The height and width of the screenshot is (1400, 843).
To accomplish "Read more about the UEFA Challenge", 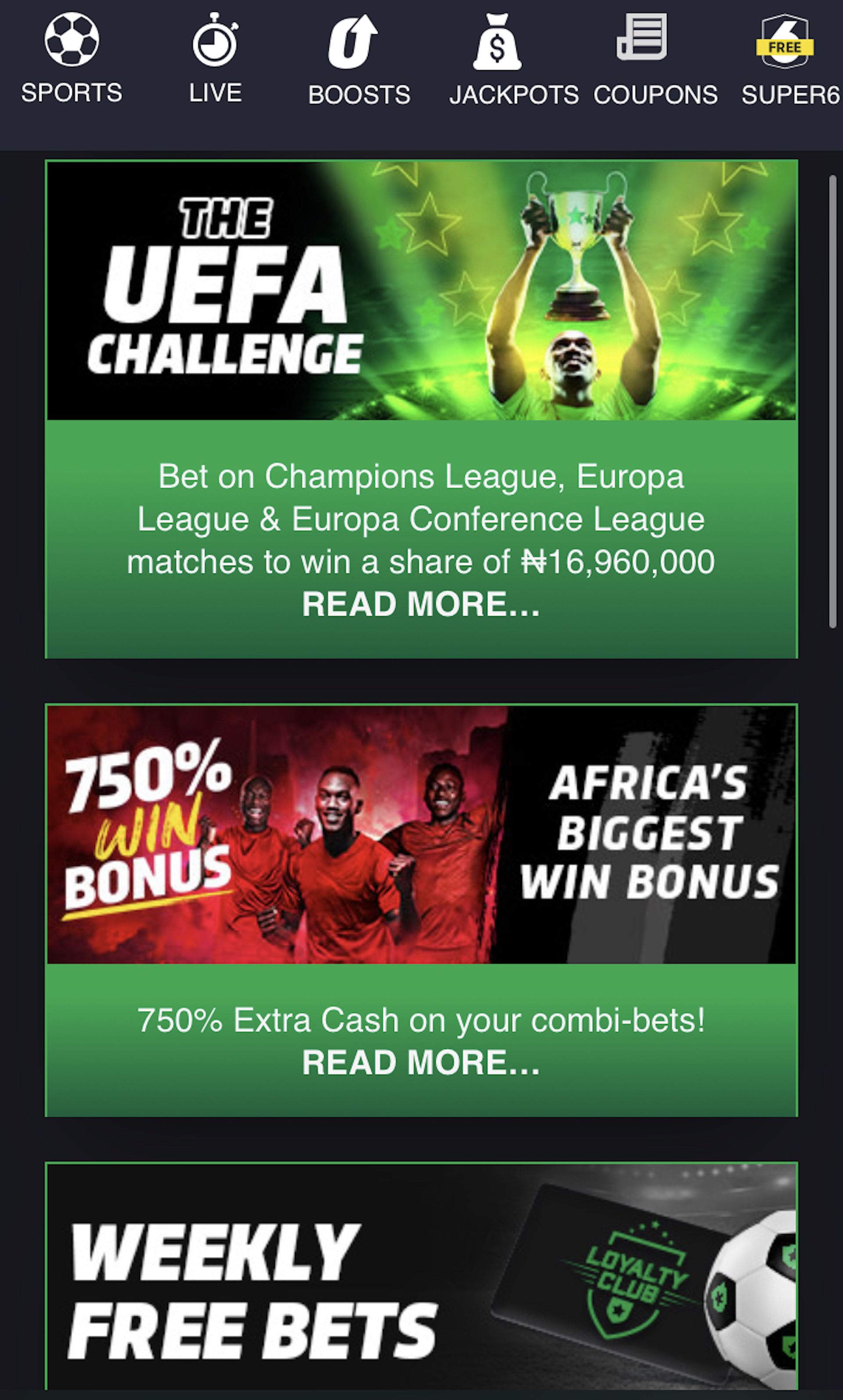I will tap(421, 604).
